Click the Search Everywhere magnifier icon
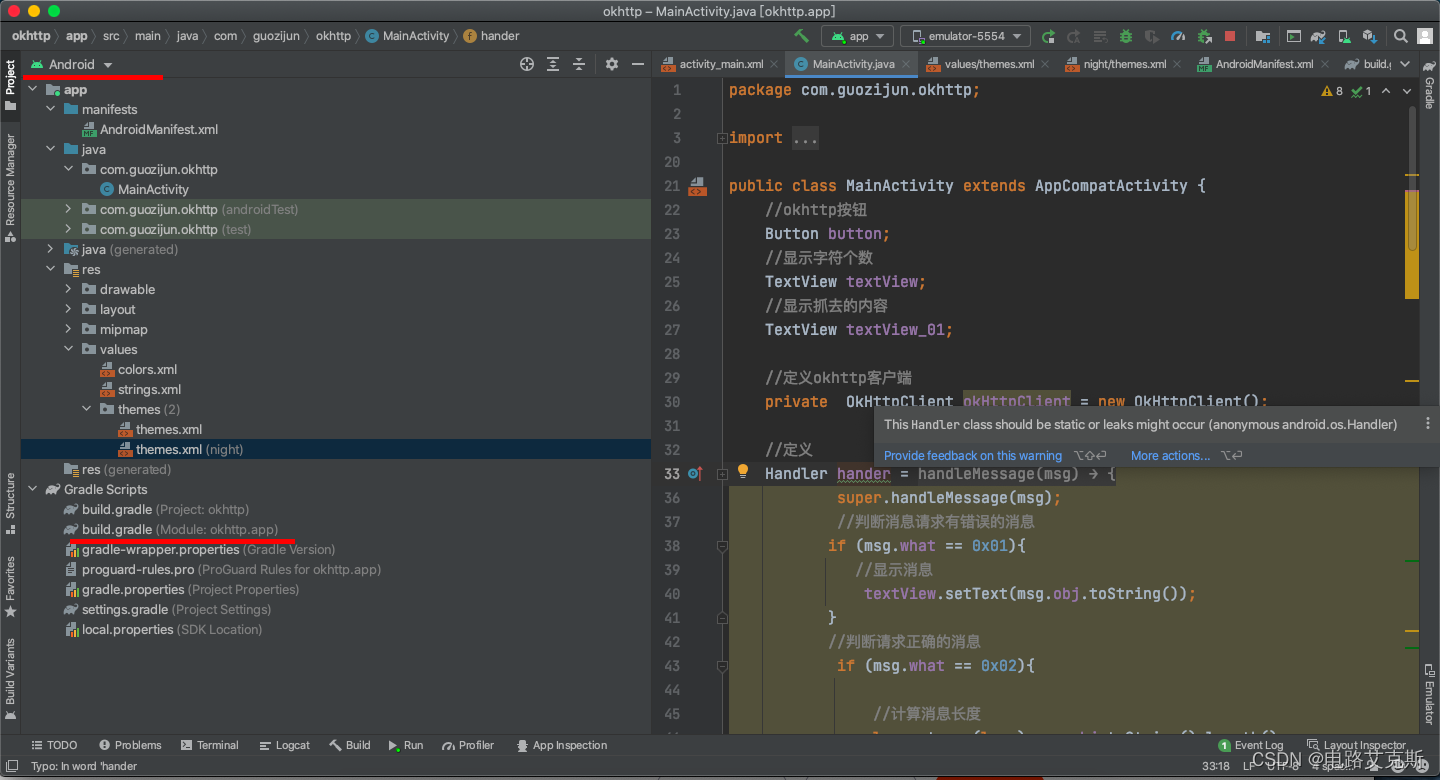1440x780 pixels. tap(1400, 36)
